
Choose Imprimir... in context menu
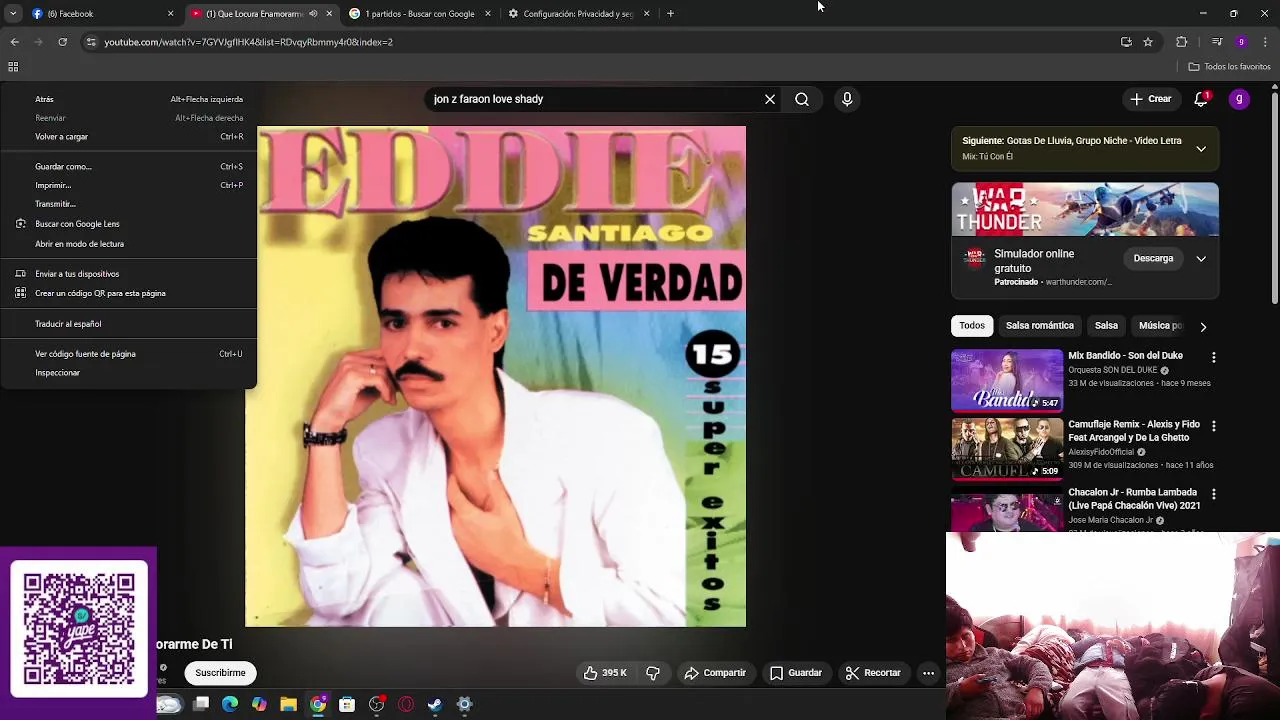pos(128,185)
